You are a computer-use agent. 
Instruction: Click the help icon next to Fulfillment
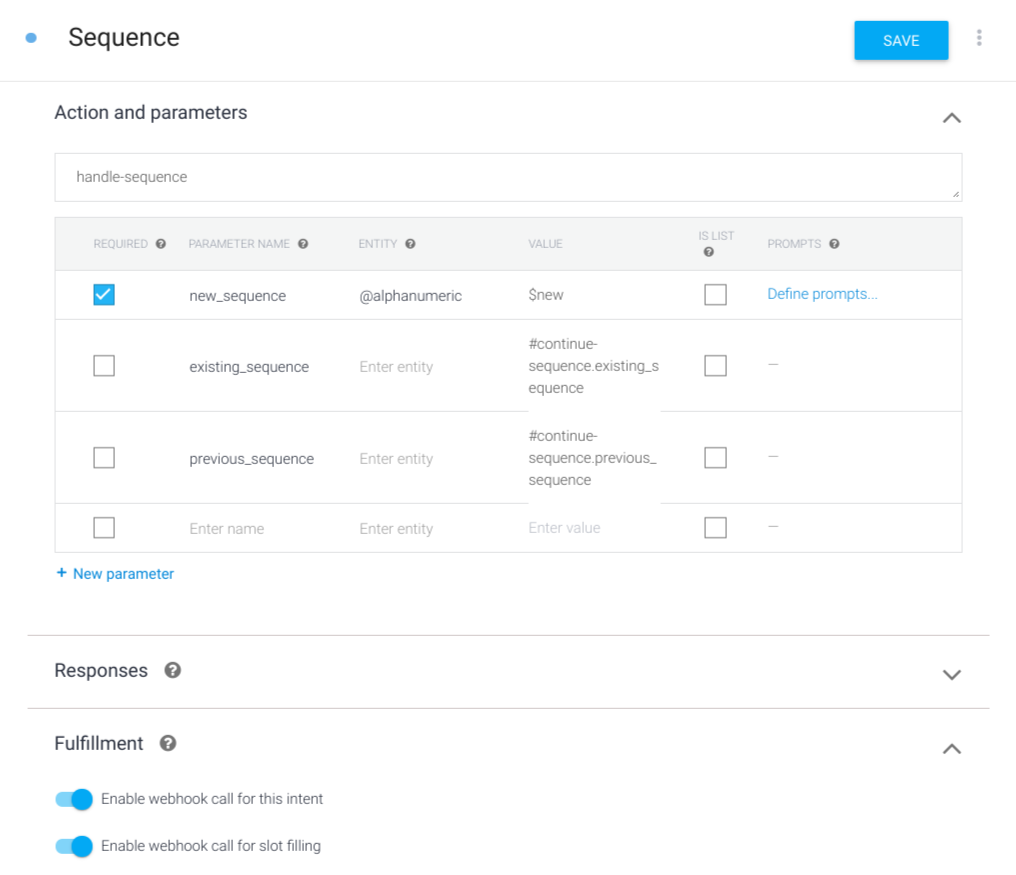(x=168, y=743)
